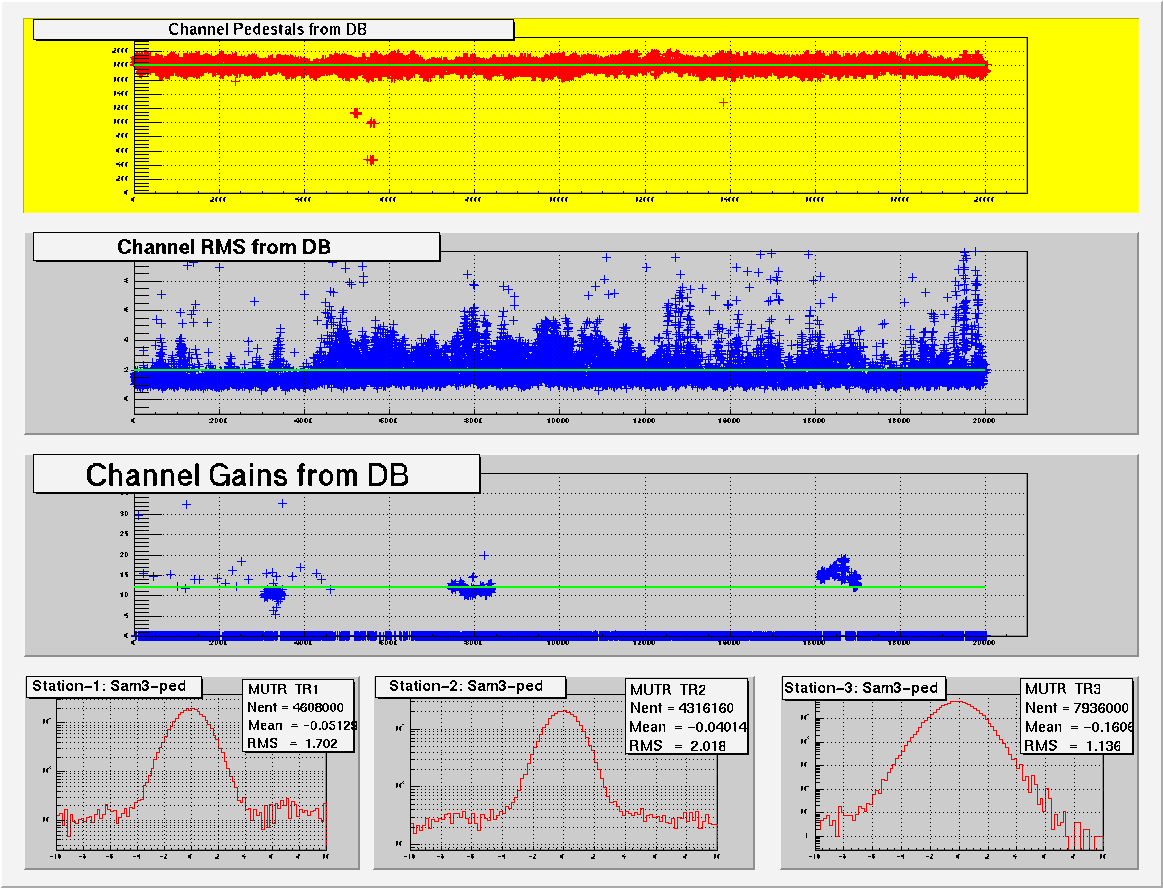Click the blue cluster near 16000 in Gains plot

point(839,572)
